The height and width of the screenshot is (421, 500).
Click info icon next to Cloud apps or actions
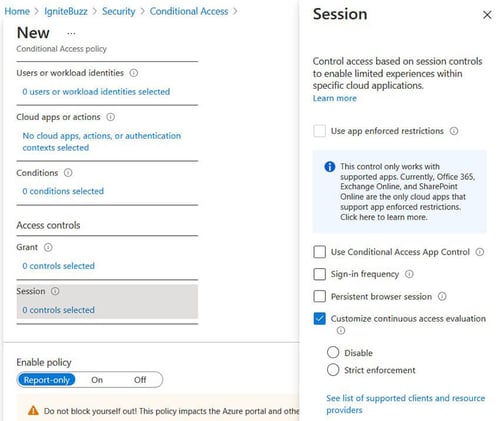coord(111,117)
